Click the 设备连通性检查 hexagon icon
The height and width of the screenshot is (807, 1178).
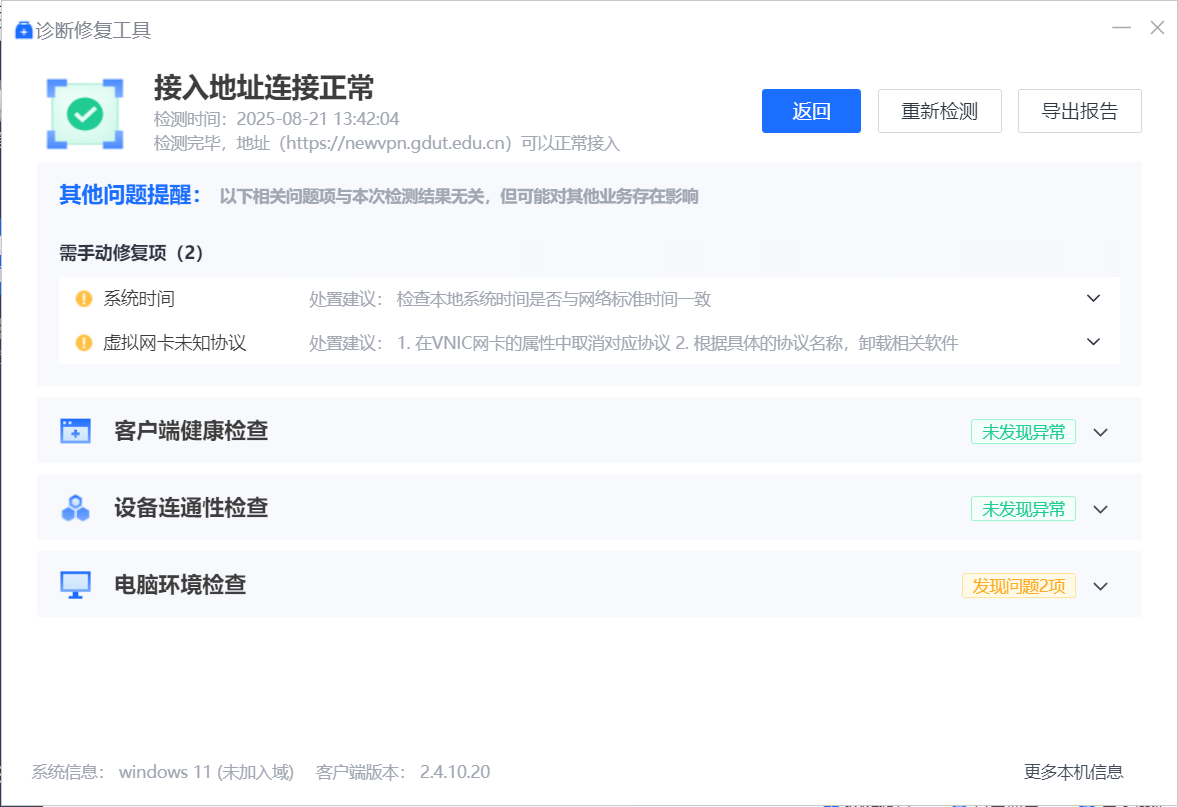75,508
